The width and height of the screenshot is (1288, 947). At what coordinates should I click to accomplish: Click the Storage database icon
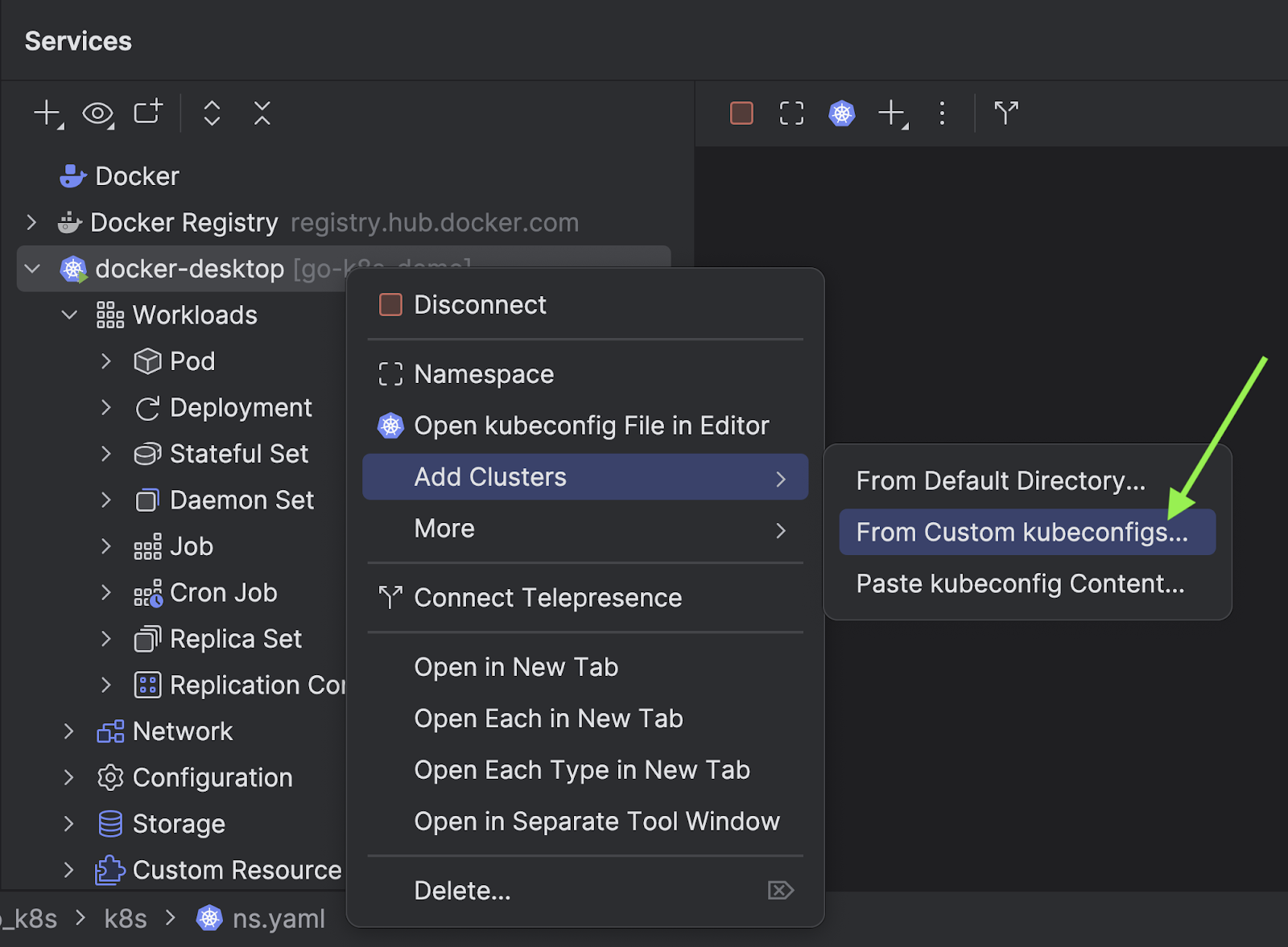click(x=110, y=824)
